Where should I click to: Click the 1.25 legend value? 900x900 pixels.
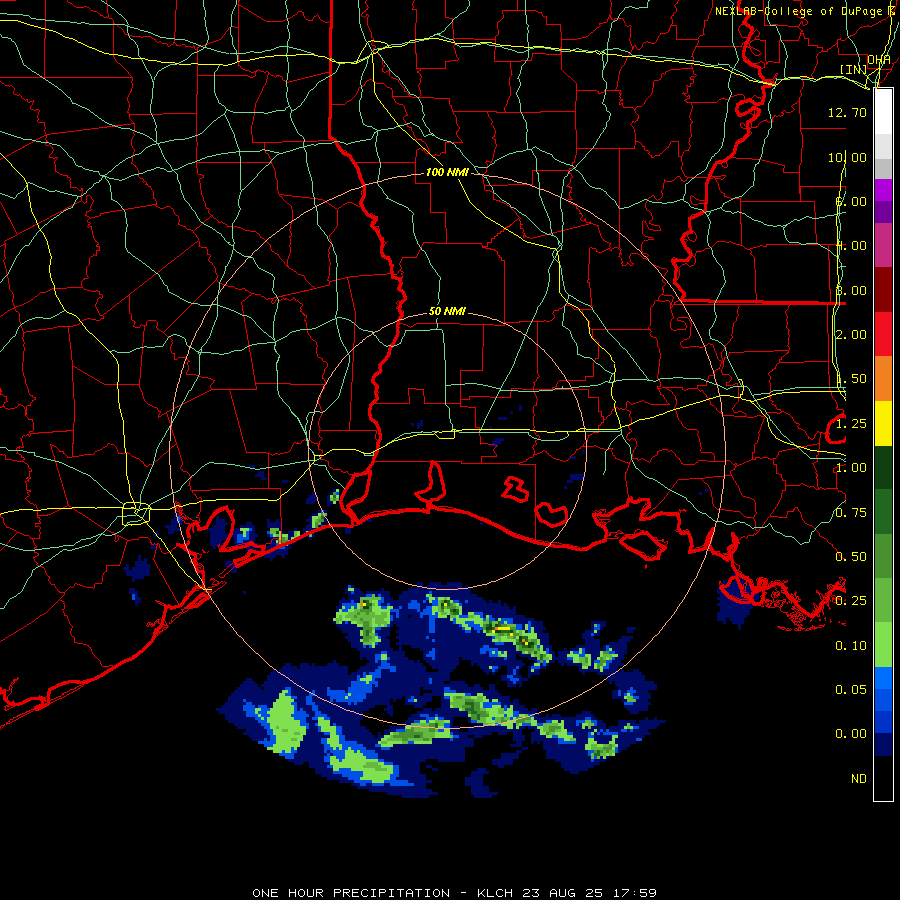tap(851, 424)
